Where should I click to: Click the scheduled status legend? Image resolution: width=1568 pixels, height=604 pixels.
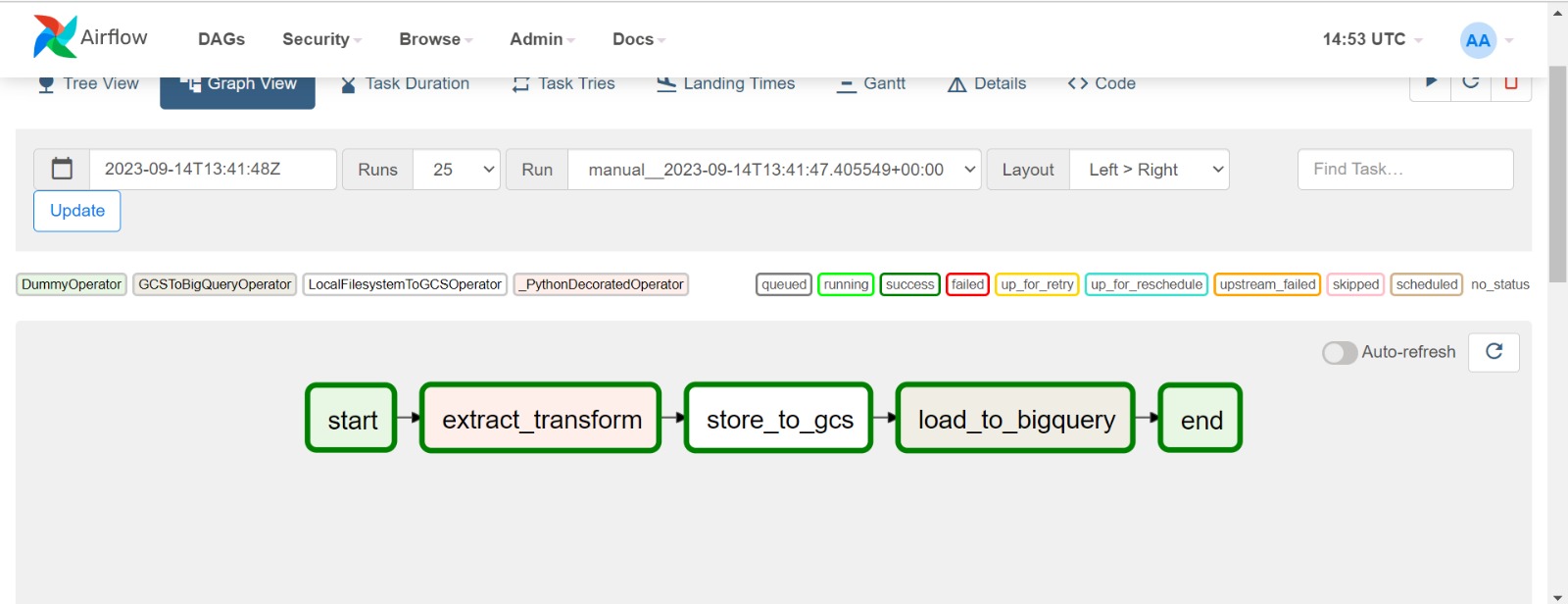click(1427, 284)
